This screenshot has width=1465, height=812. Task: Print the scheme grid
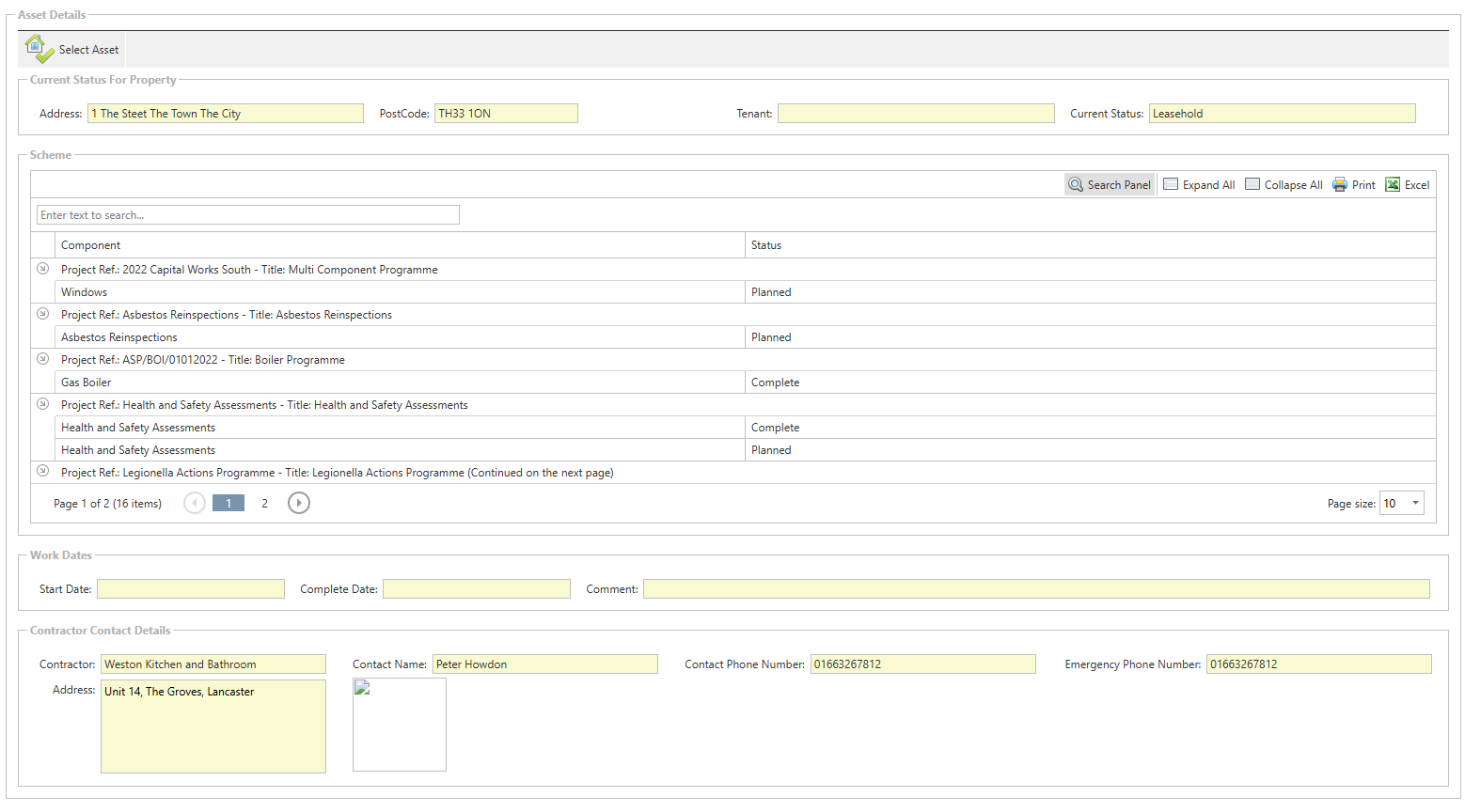click(x=1353, y=185)
